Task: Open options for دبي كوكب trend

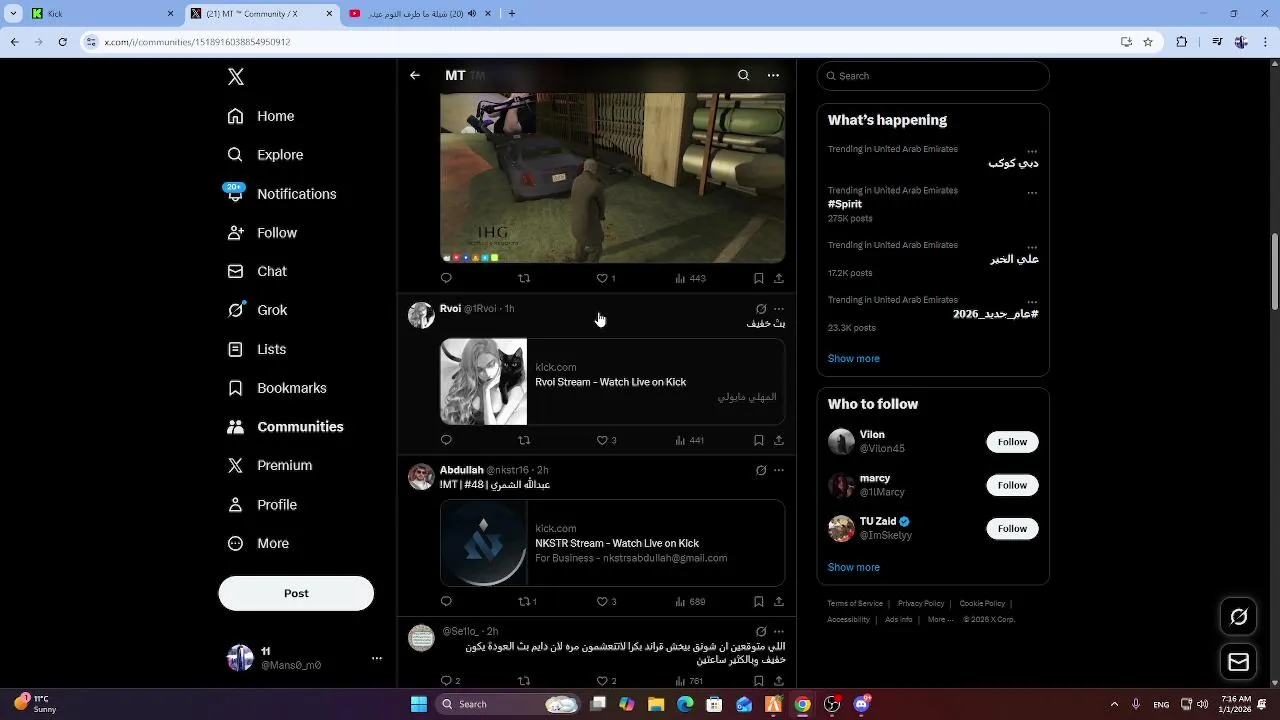Action: pyautogui.click(x=1032, y=152)
